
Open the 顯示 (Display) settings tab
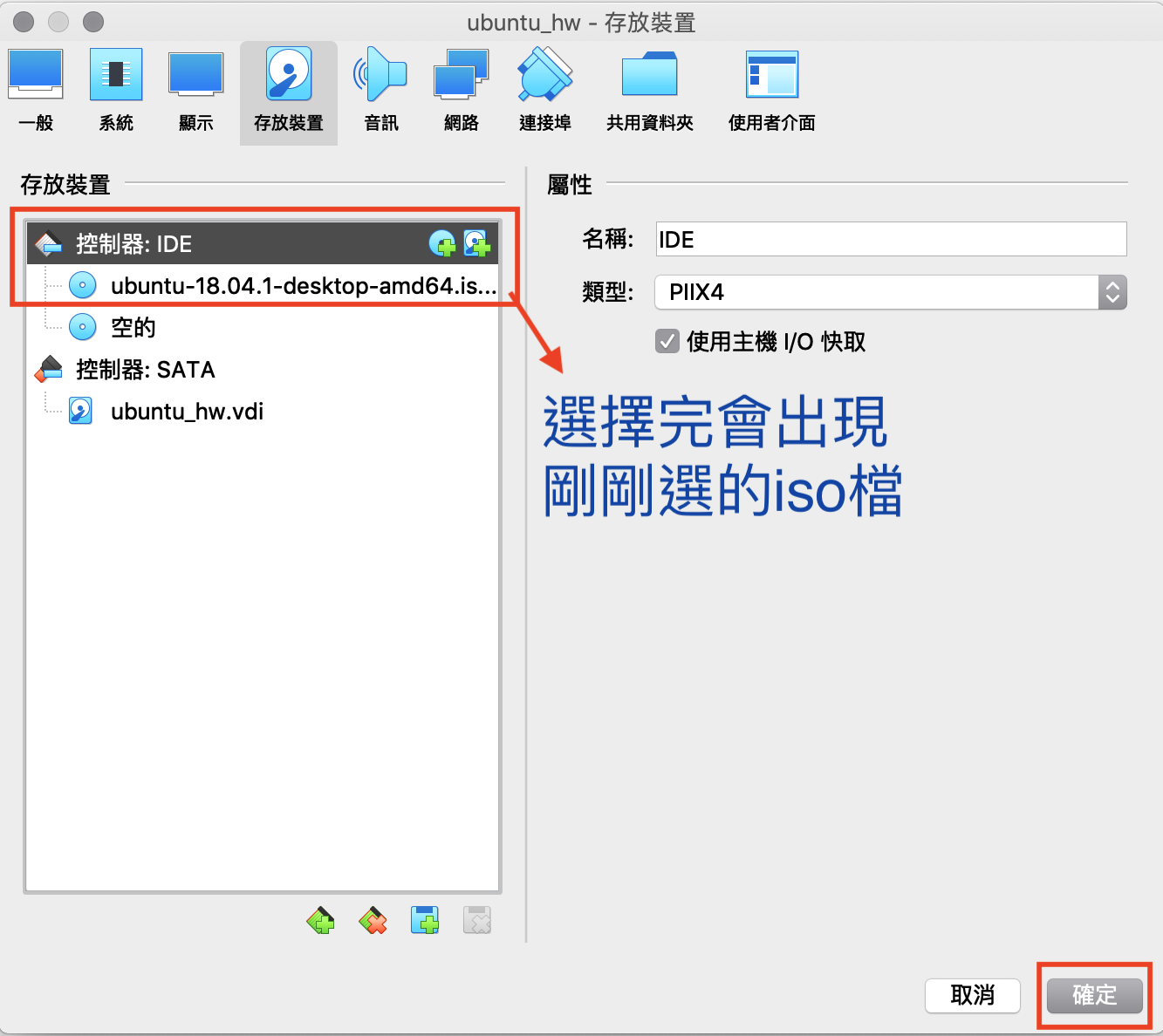click(196, 92)
